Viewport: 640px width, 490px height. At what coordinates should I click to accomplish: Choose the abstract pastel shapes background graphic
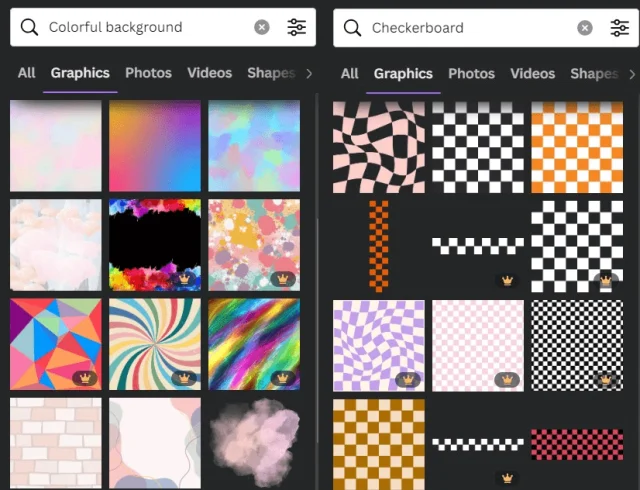tap(155, 443)
